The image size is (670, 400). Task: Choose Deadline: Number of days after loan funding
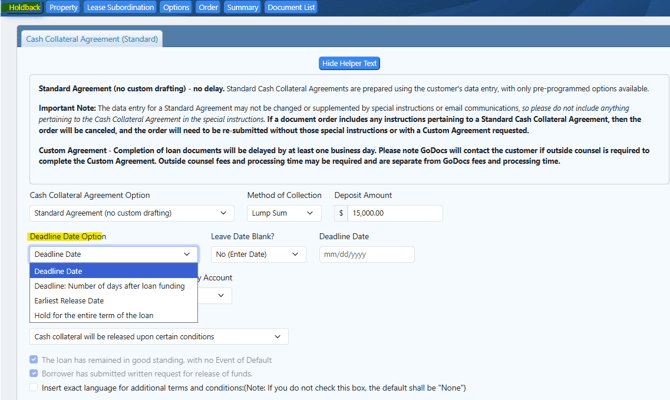(109, 286)
